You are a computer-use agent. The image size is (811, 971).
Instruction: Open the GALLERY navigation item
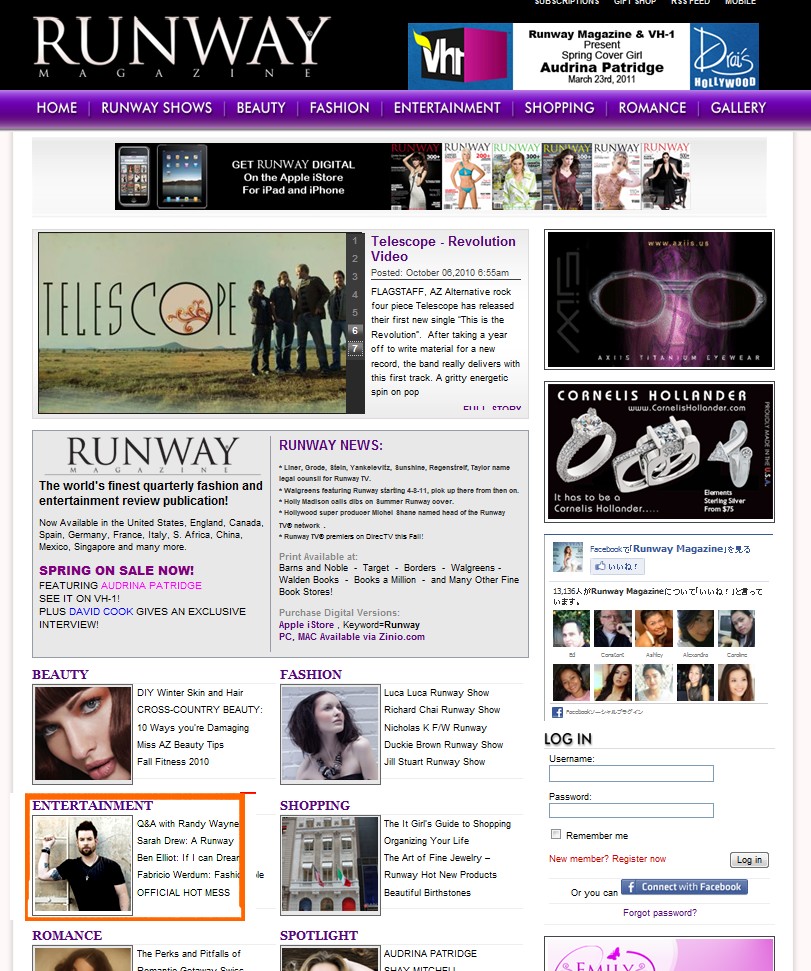tap(739, 108)
